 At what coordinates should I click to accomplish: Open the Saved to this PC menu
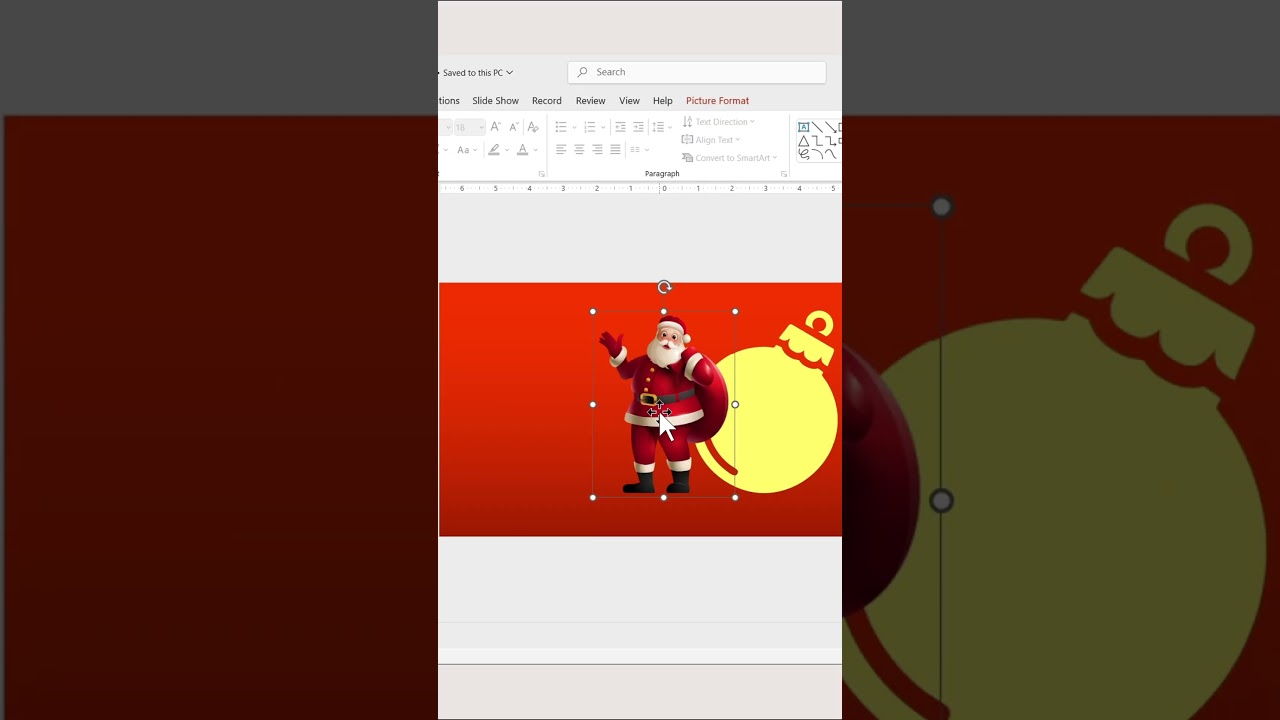[477, 73]
